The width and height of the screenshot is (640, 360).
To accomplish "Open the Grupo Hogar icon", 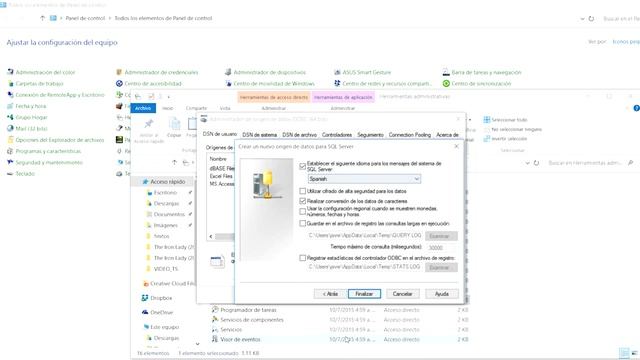I will point(10,117).
